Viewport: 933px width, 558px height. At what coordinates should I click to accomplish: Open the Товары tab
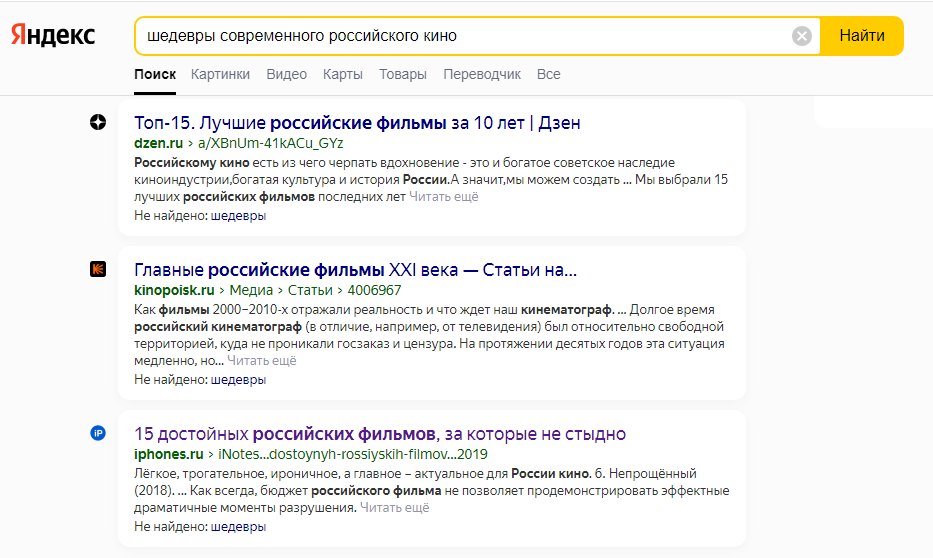pos(403,74)
